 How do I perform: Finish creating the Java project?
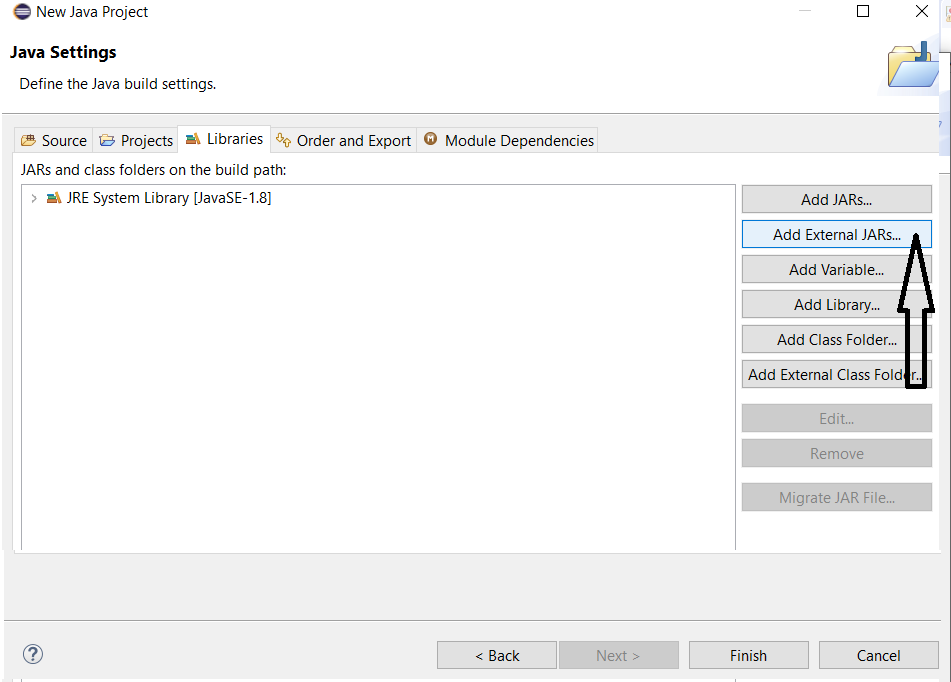[748, 655]
